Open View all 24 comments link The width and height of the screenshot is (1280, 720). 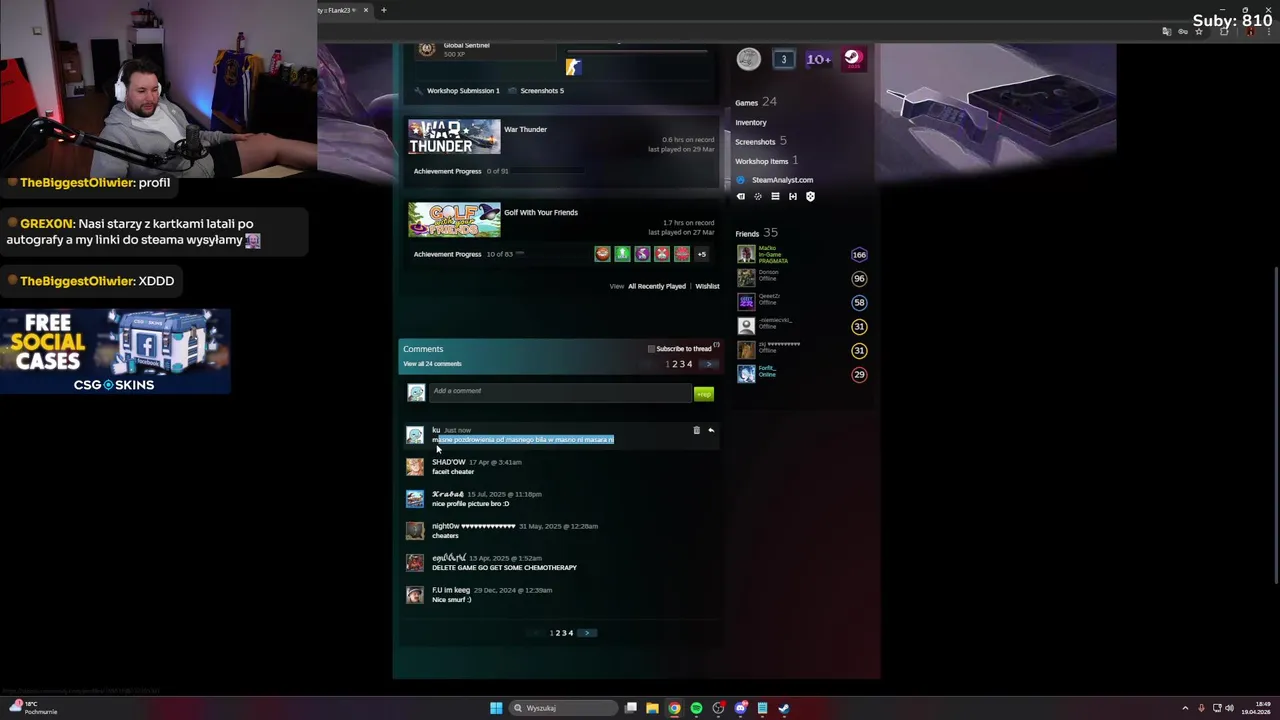[x=432, y=364]
